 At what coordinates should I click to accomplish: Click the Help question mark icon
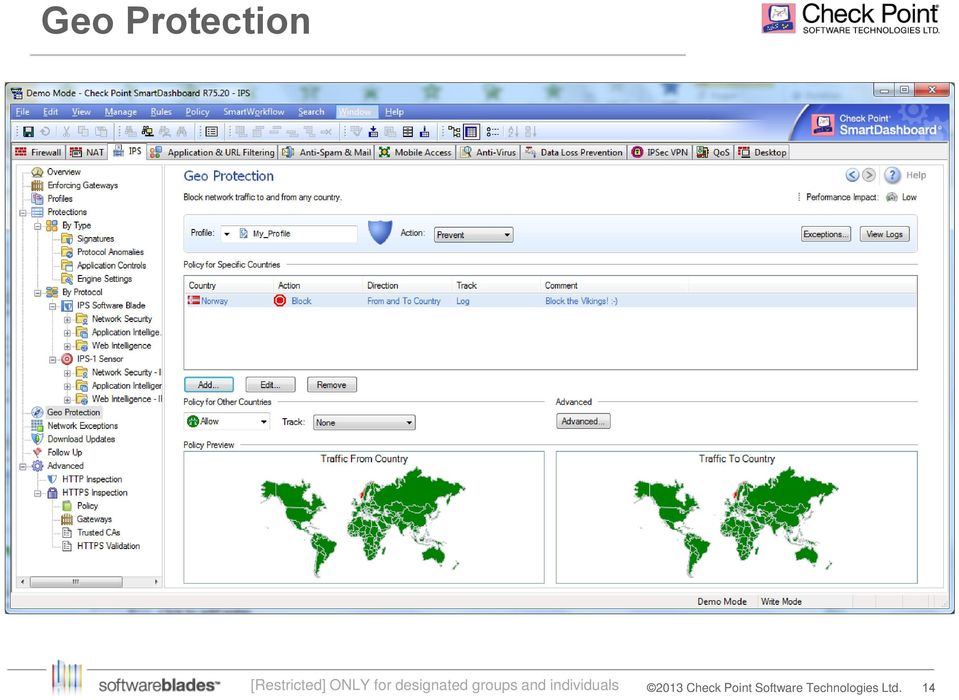[x=892, y=175]
